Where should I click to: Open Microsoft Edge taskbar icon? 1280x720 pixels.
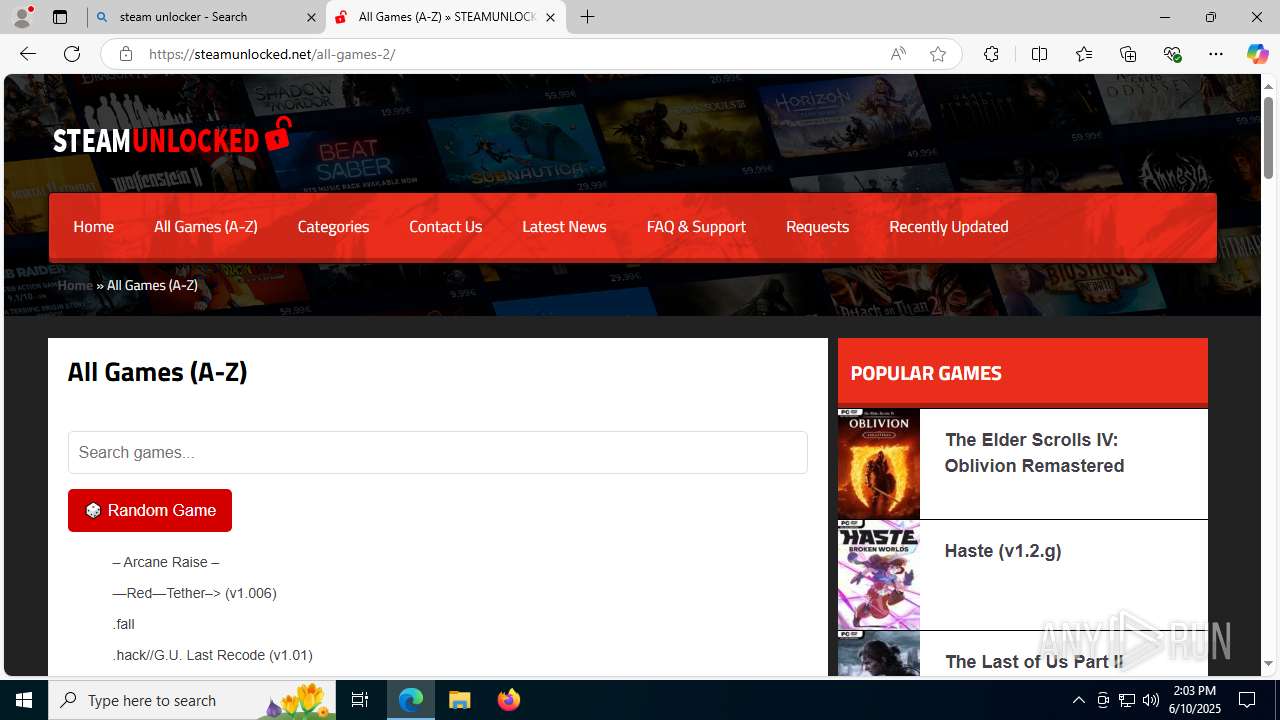[411, 700]
